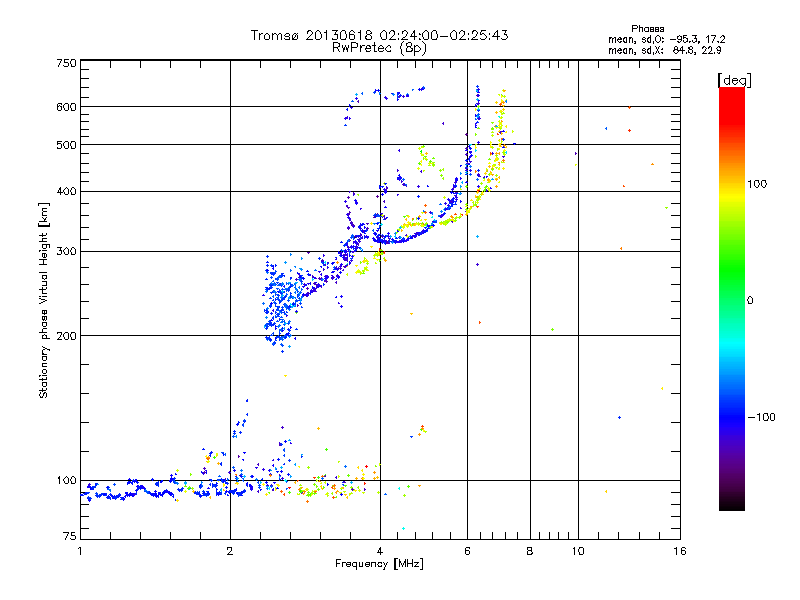Click the x-axis '1' tick label
The image size is (800, 600).
(x=80, y=551)
